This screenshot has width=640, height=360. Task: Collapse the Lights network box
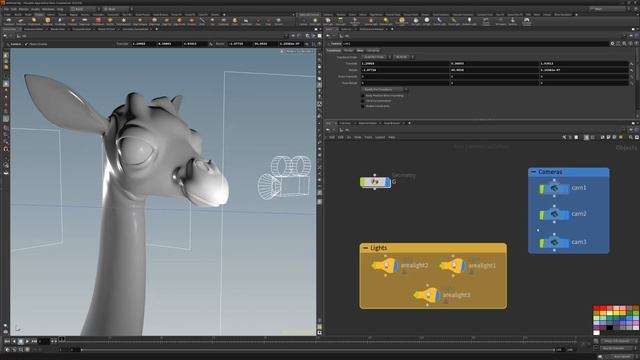tap(365, 248)
